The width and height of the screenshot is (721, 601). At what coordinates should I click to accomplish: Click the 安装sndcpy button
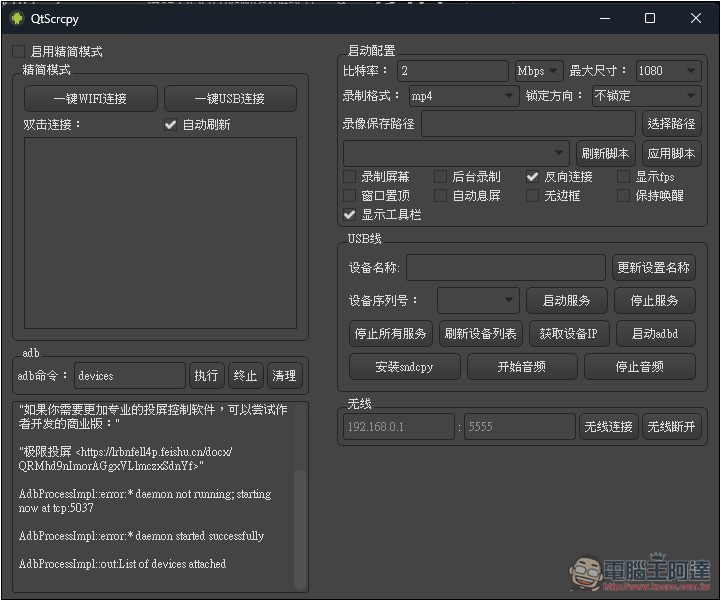tap(405, 366)
